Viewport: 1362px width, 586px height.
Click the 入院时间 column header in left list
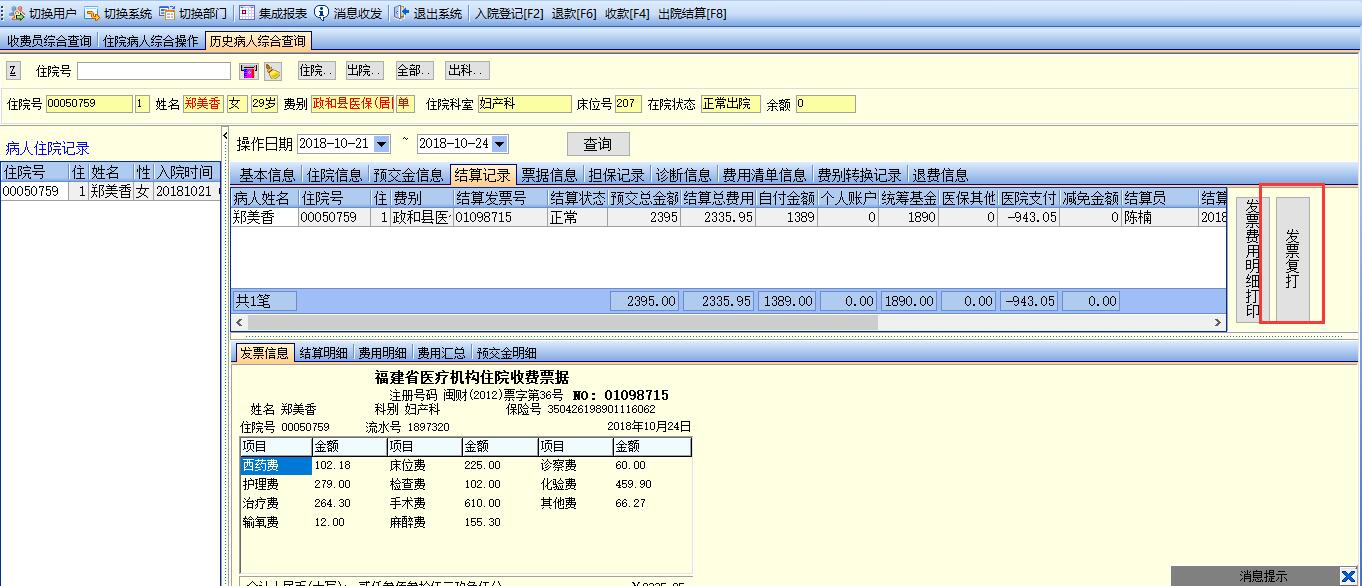pos(185,173)
